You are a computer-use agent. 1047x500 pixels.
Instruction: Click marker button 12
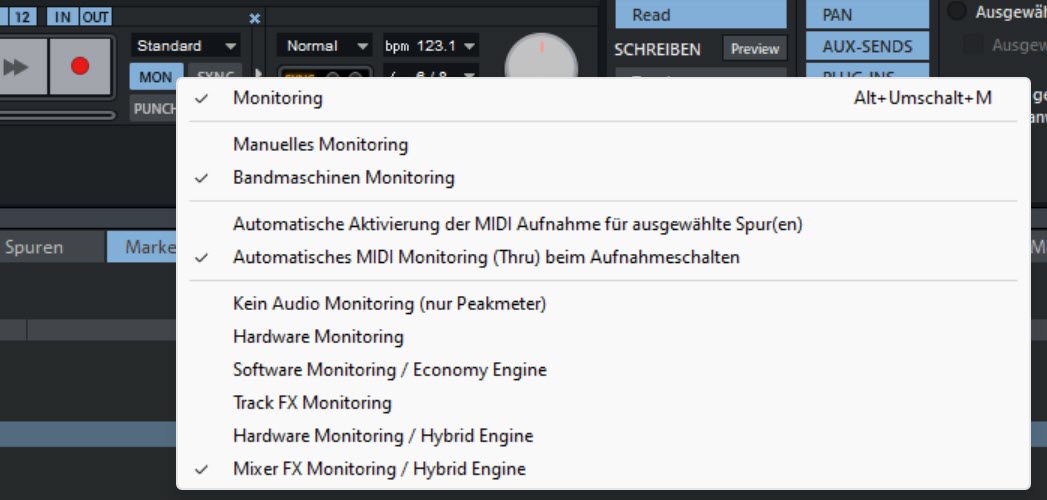[23, 17]
